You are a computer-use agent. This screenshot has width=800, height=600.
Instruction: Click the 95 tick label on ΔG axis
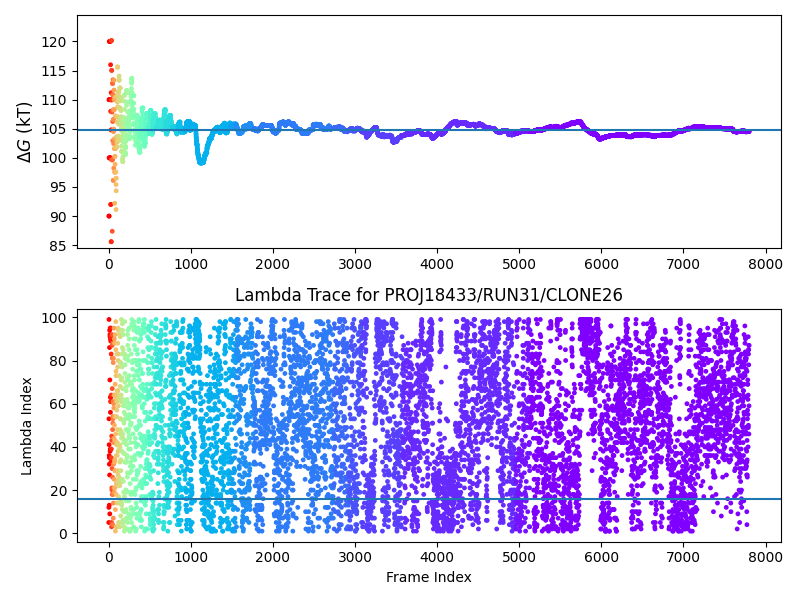(x=58, y=187)
